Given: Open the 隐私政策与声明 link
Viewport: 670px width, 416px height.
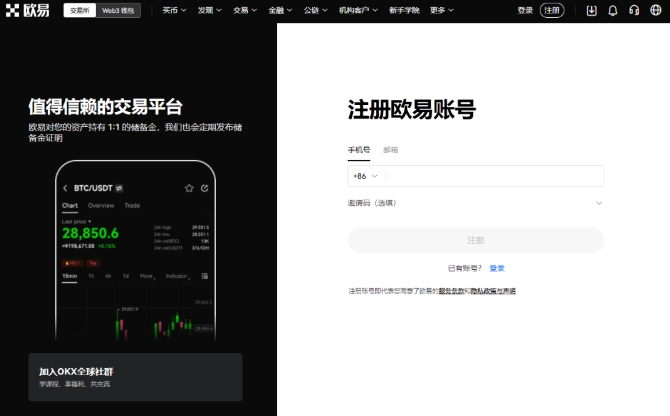Looking at the screenshot, I should coord(493,291).
